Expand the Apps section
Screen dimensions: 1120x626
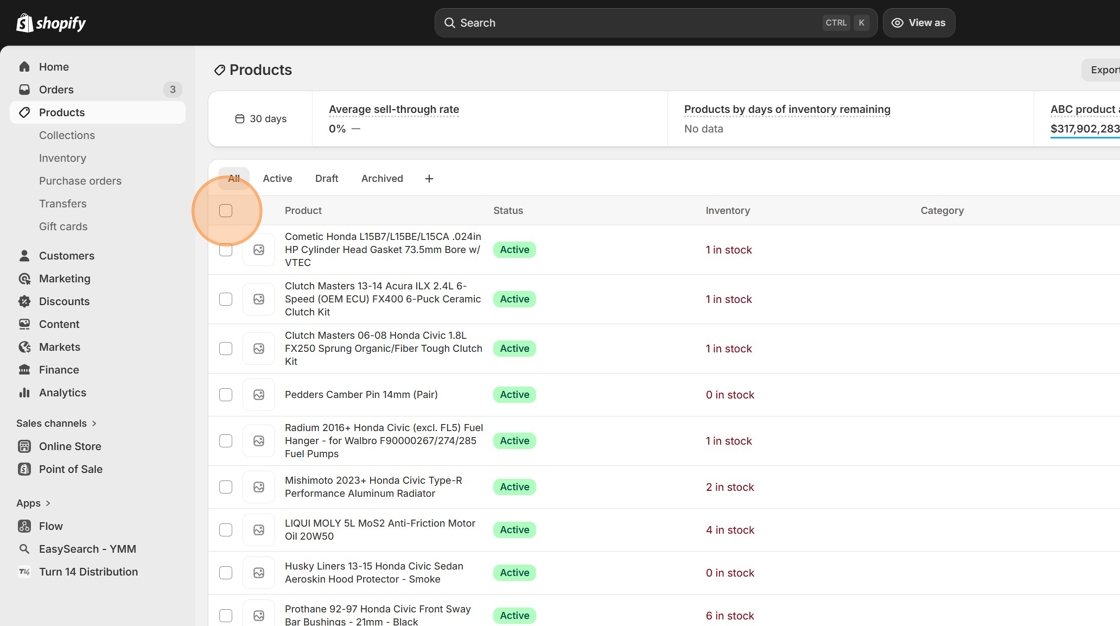point(34,504)
